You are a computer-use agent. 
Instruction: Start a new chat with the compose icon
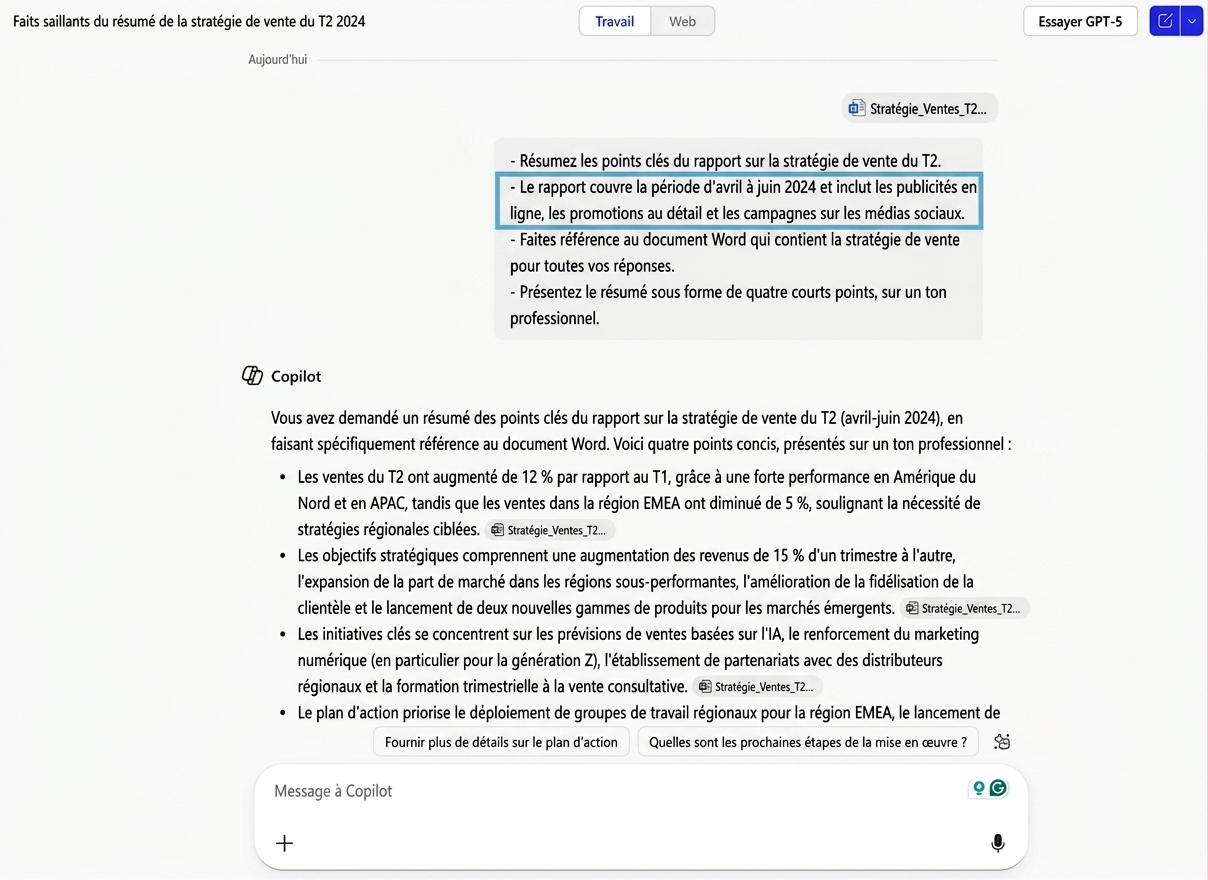pos(1165,21)
